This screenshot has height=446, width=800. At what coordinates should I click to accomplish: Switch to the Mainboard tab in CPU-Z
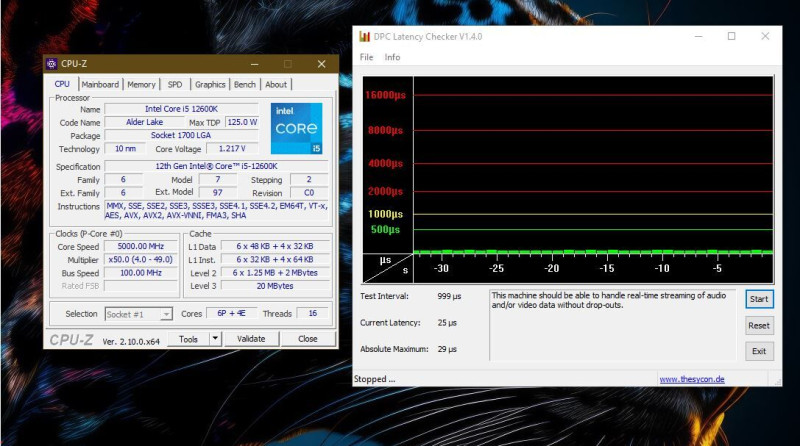click(100, 84)
